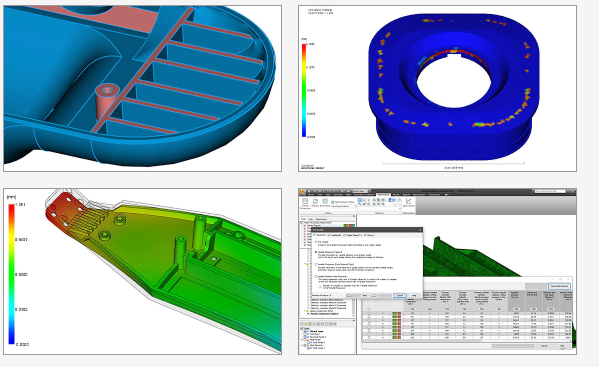Click the highlighted blue selection icon in the ribbon
The height and width of the screenshot is (367, 599).
[x=360, y=200]
